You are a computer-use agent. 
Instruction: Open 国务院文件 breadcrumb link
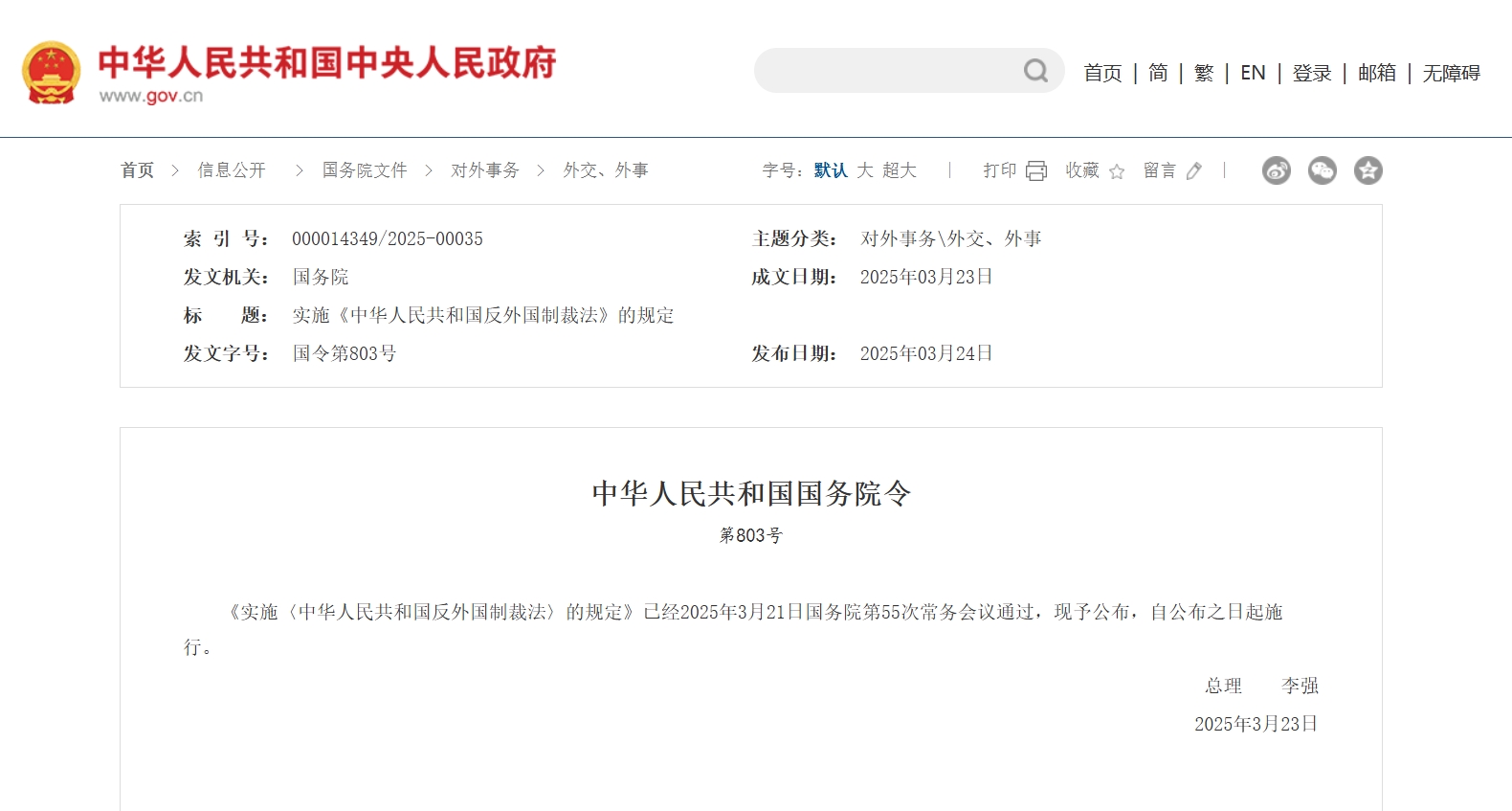[x=365, y=170]
